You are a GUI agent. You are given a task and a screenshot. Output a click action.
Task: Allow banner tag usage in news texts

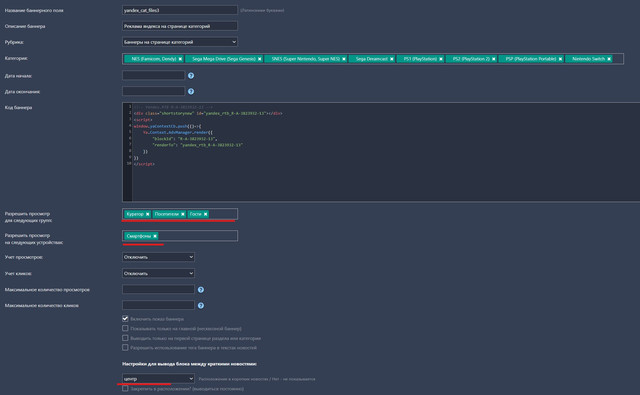coord(125,348)
